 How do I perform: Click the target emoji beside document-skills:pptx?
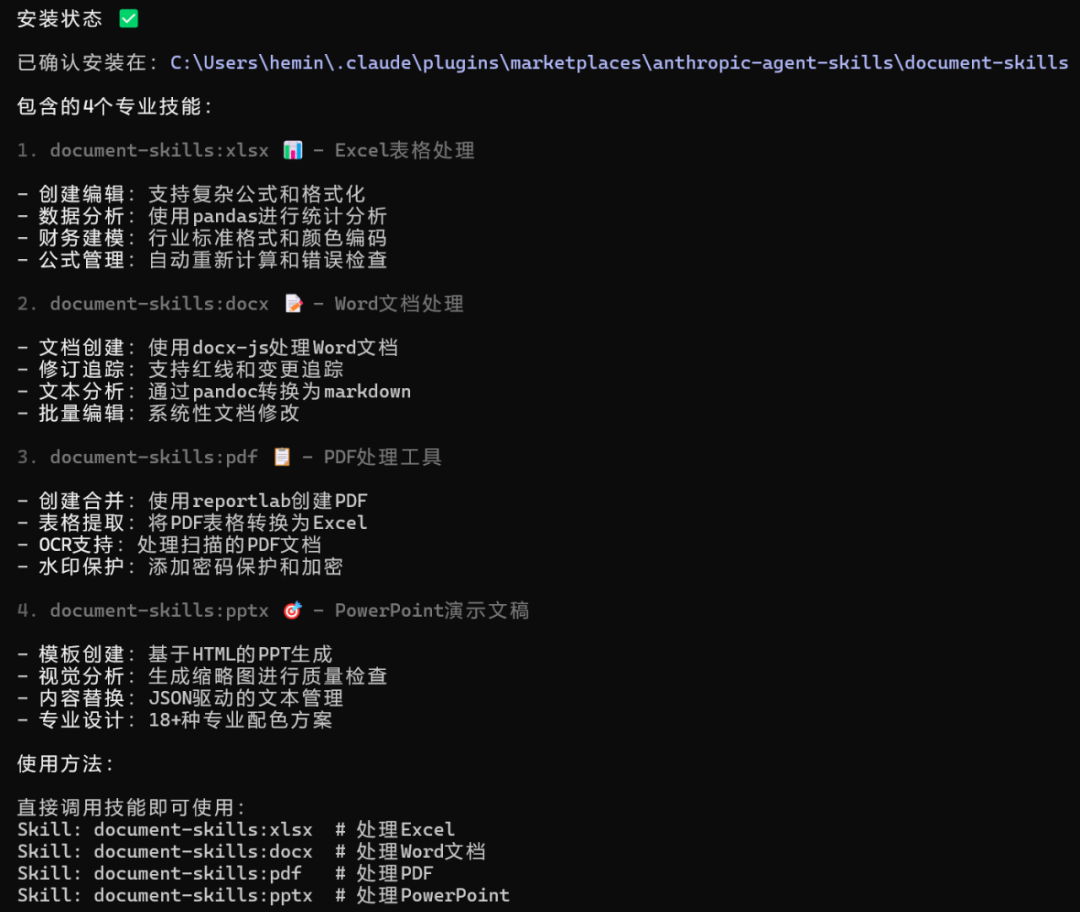tap(293, 610)
